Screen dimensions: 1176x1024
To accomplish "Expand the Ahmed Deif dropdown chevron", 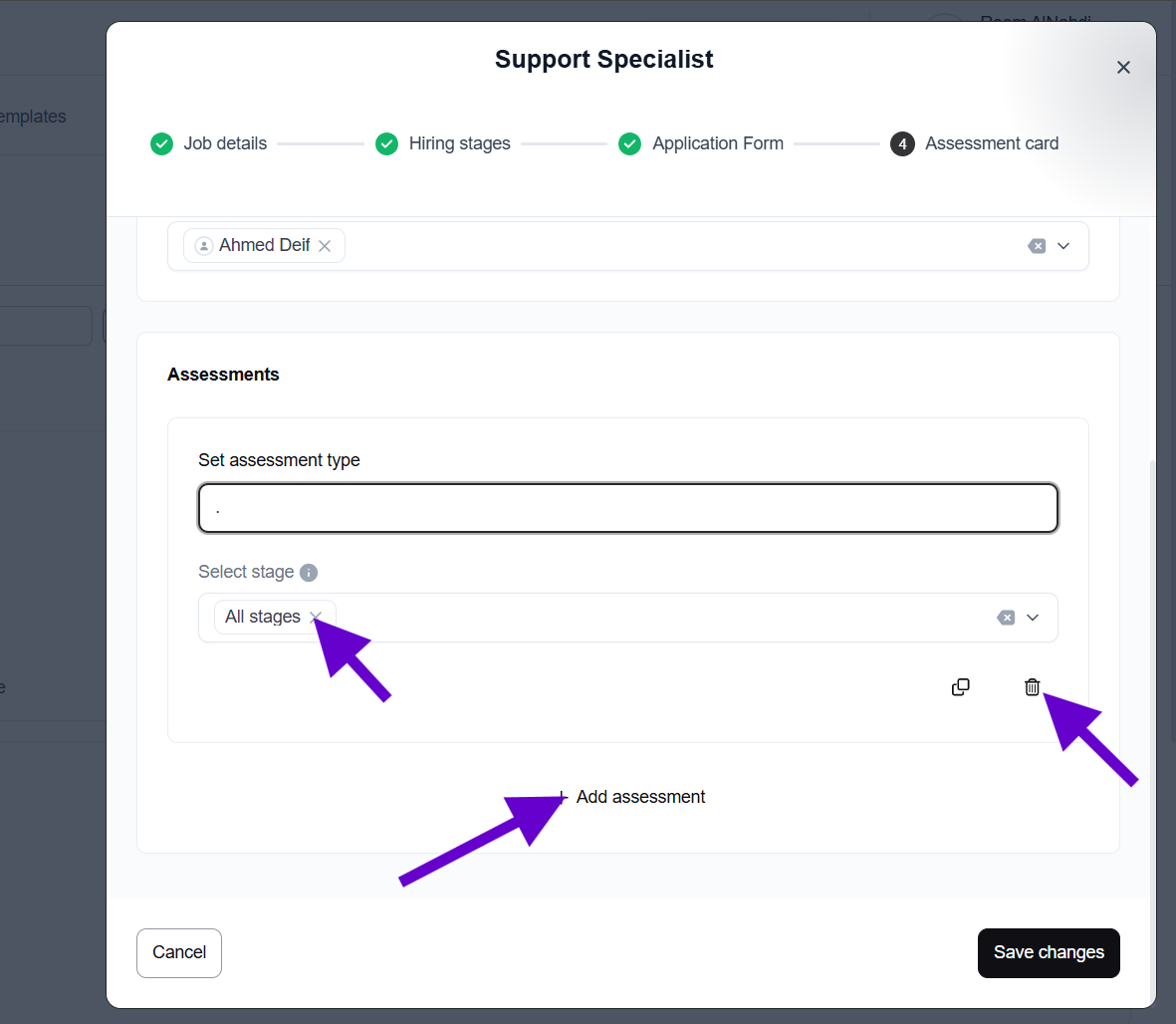I will coord(1063,246).
